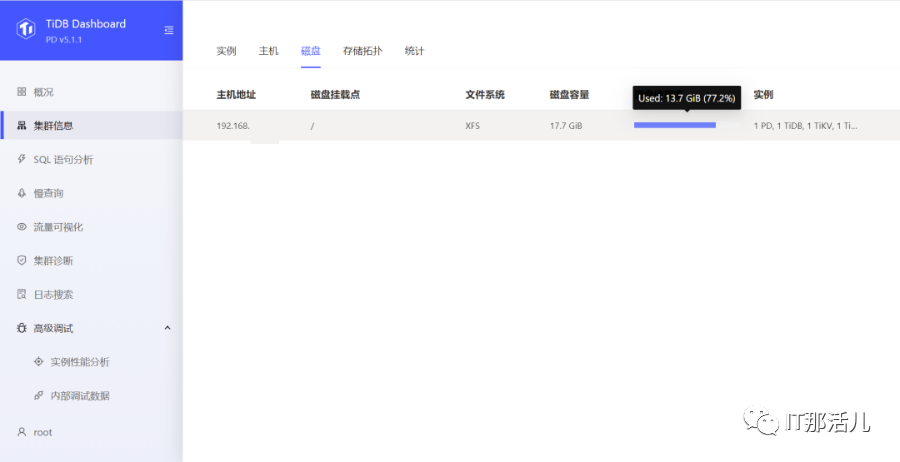Switch to the 存储拓扑 tab
Viewport: 900px width, 462px height.
362,51
